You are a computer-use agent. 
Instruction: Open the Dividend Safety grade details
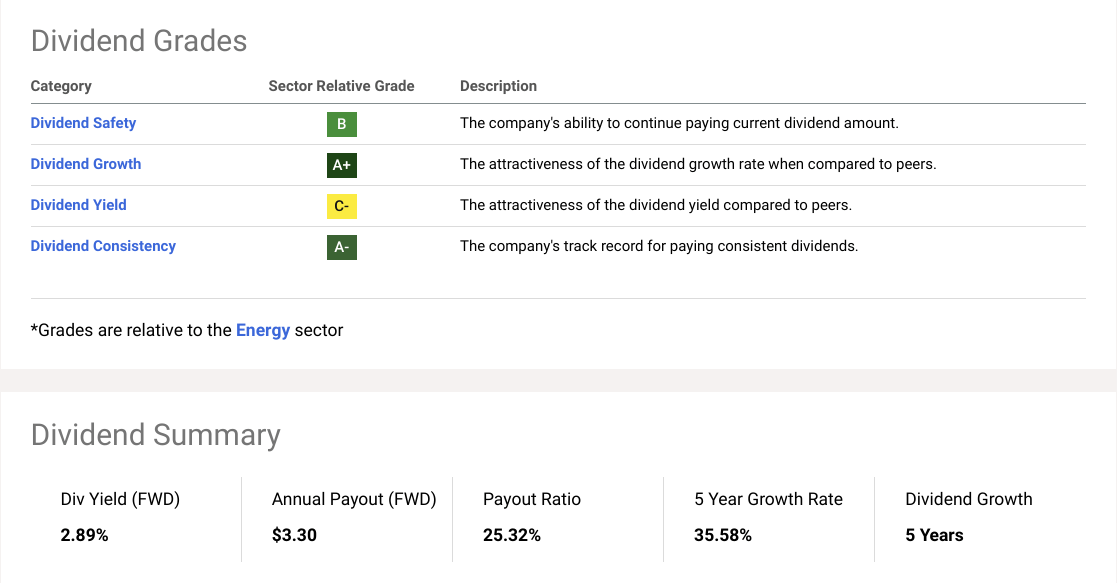(x=83, y=123)
